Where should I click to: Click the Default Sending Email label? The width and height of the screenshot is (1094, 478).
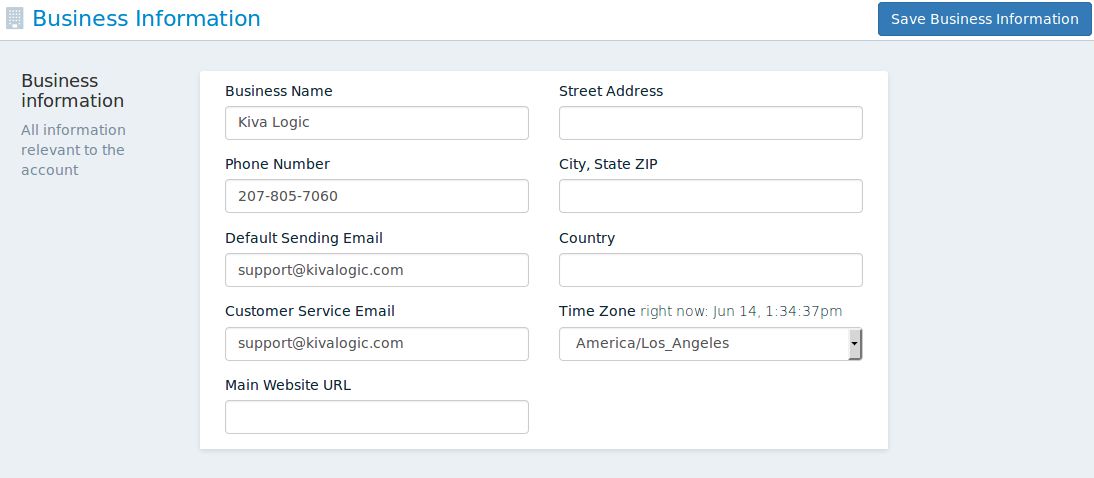304,238
